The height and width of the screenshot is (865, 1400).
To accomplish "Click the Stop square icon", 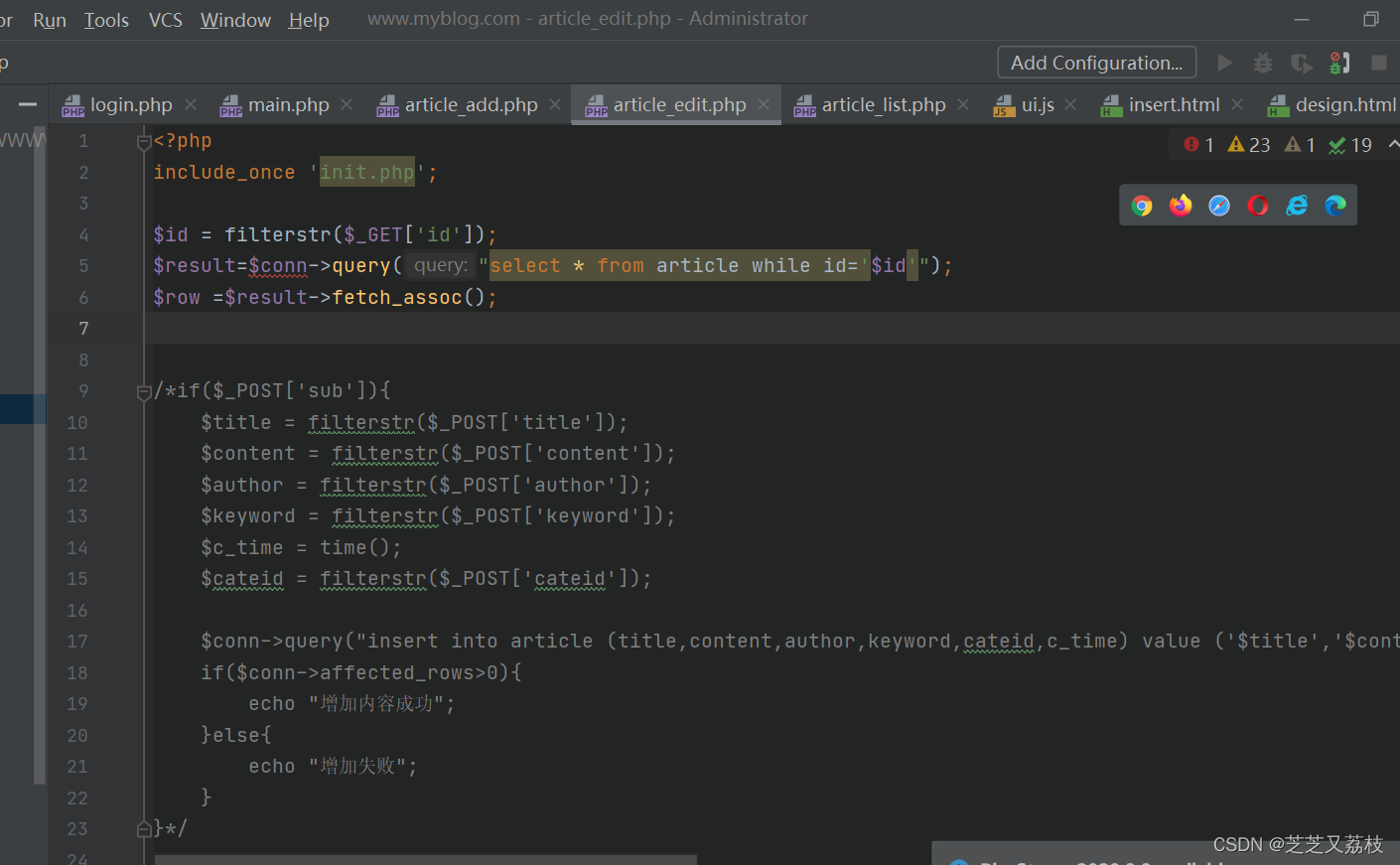I will tap(1379, 63).
